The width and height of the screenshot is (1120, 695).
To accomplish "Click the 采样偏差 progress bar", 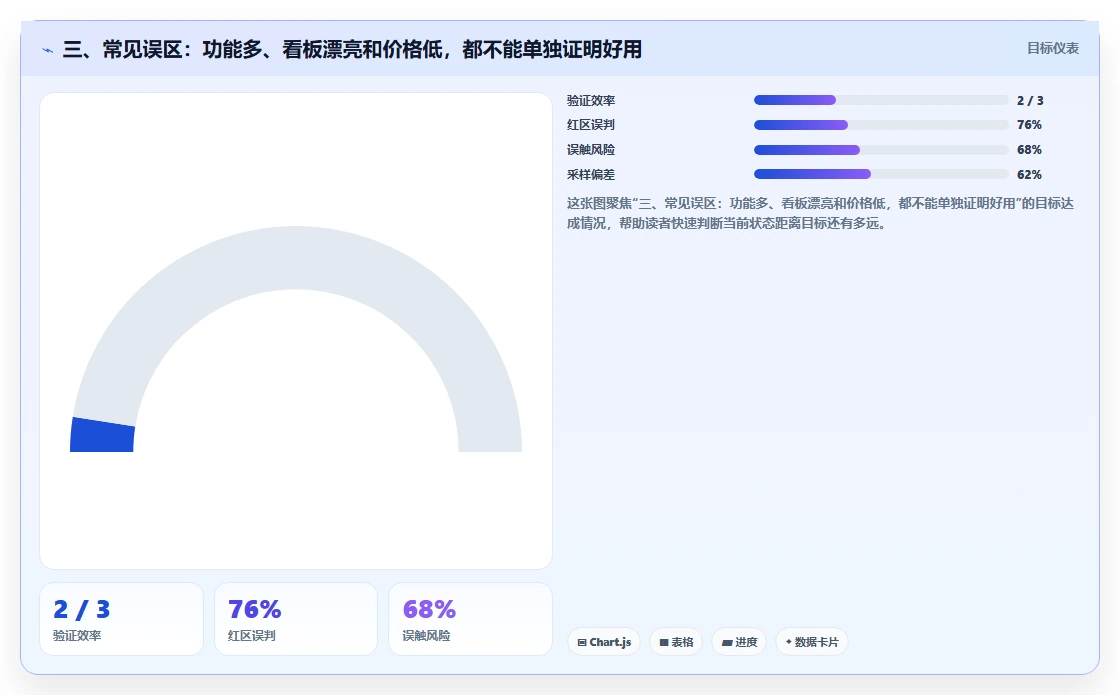I will (881, 174).
